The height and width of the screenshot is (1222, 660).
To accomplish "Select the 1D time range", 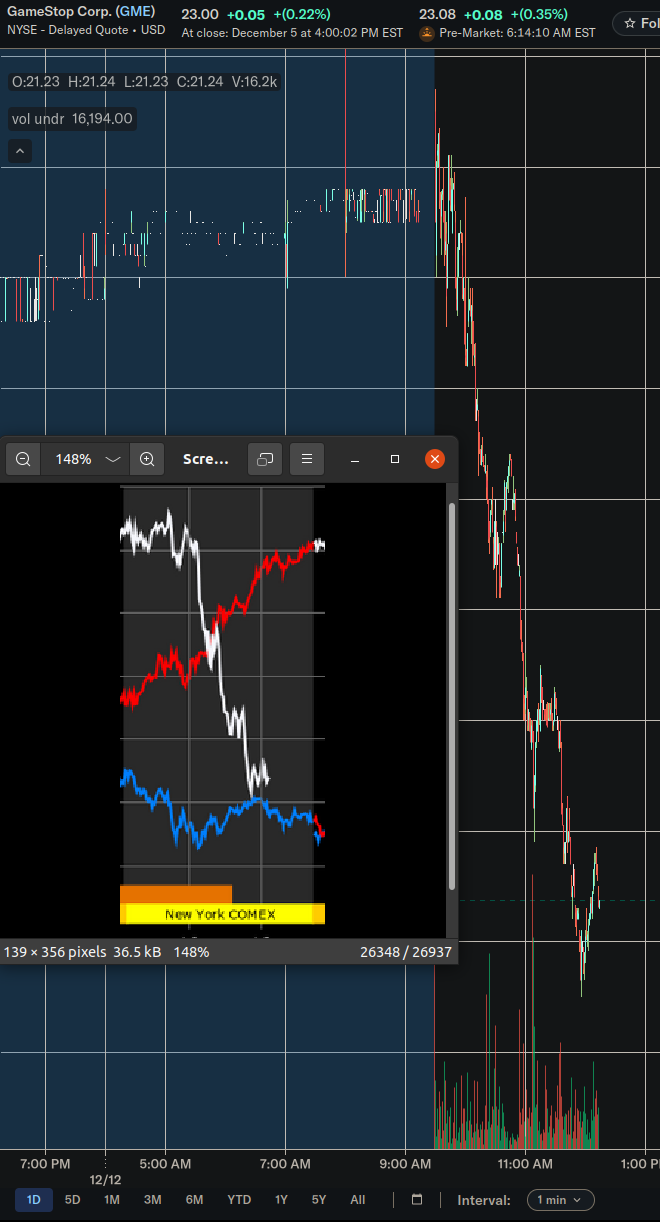I will 33,1200.
